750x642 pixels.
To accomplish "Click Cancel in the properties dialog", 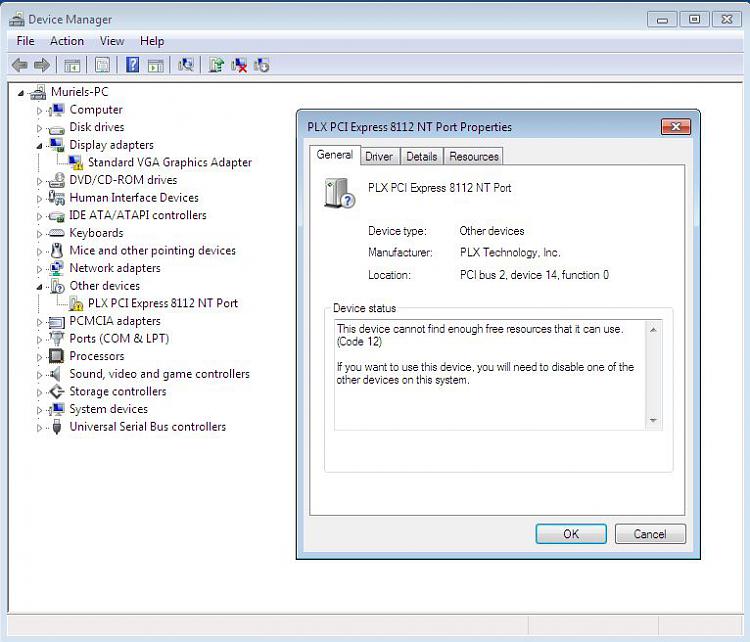I will 650,533.
